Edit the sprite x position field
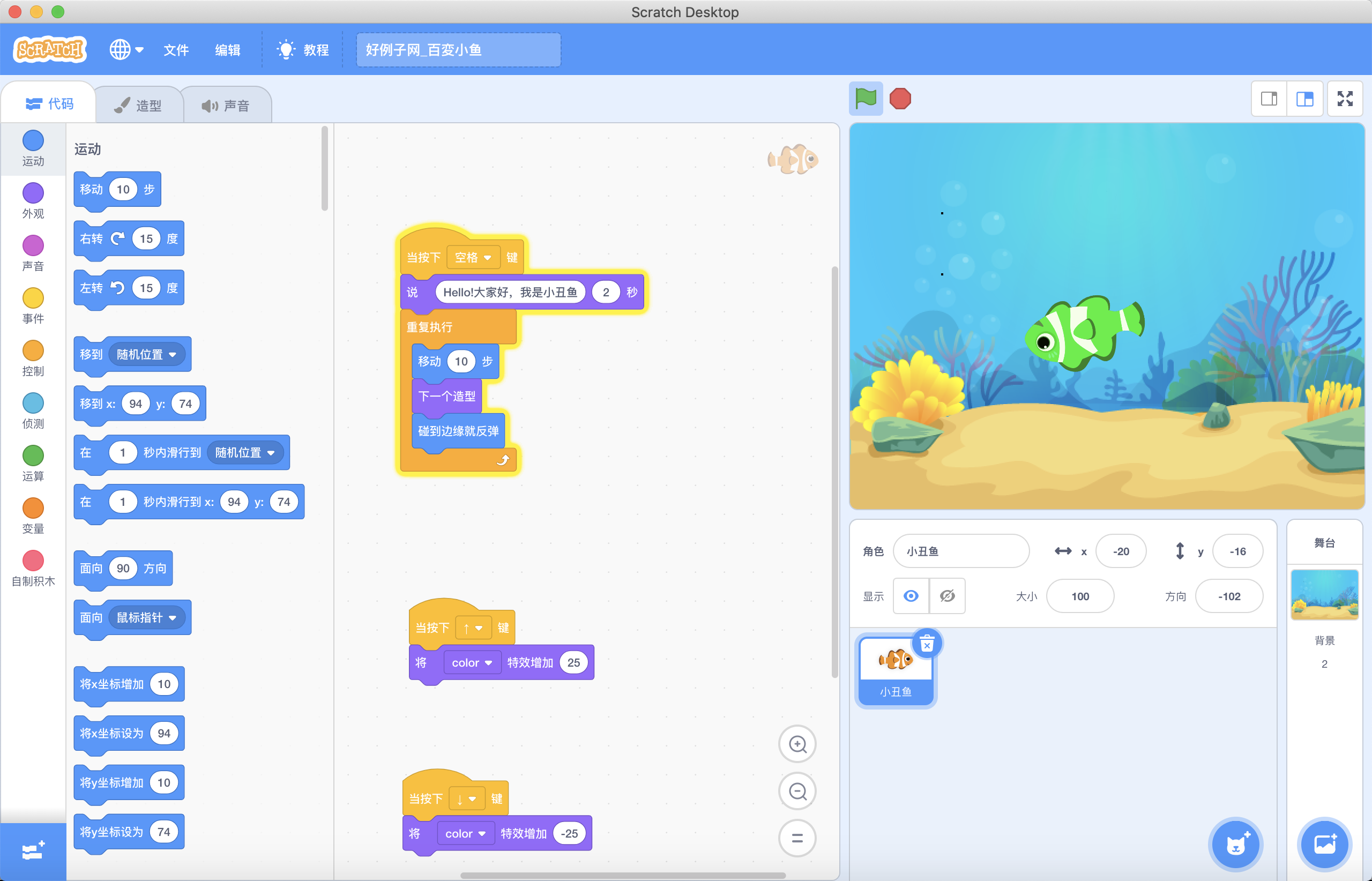Image resolution: width=1372 pixels, height=881 pixels. click(x=1121, y=551)
